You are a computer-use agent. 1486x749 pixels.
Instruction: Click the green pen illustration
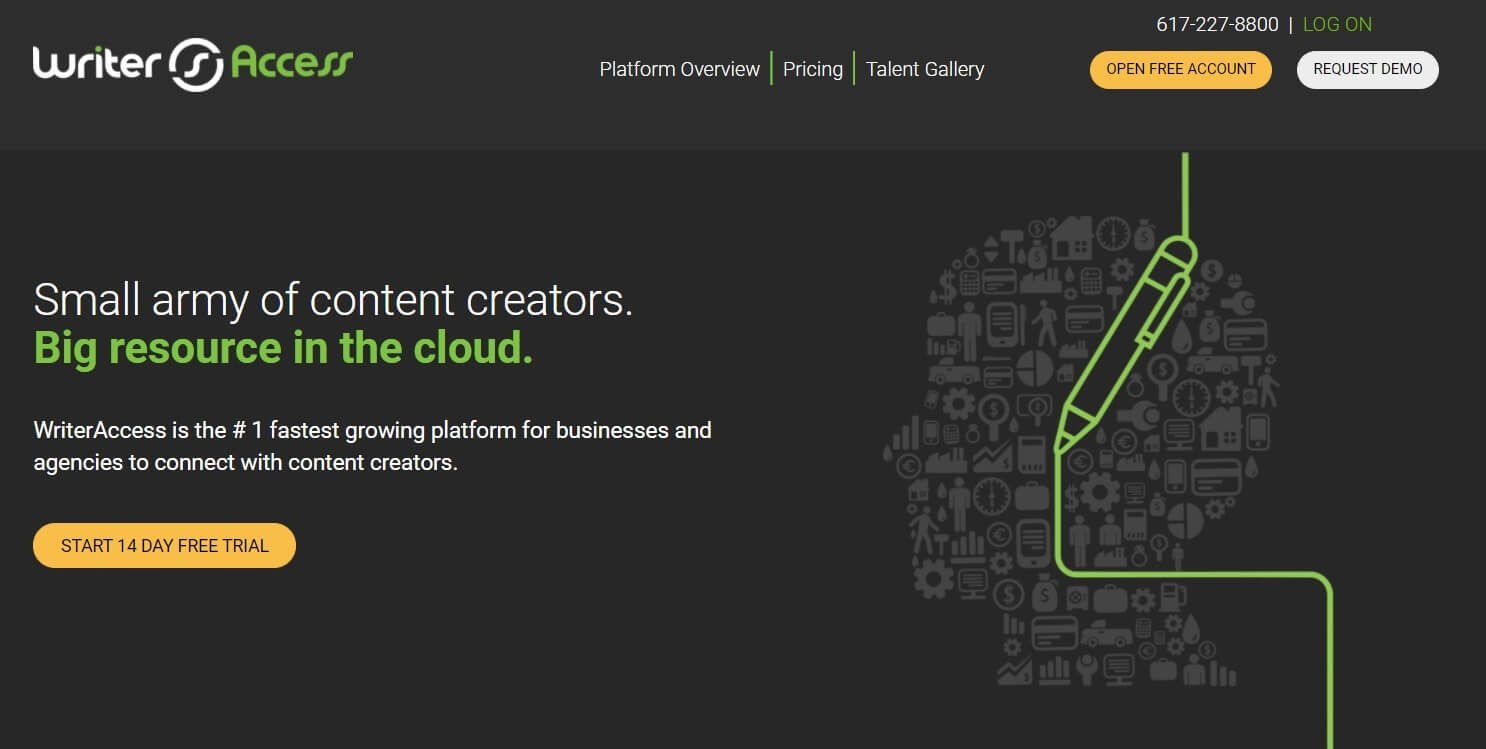tap(1125, 343)
